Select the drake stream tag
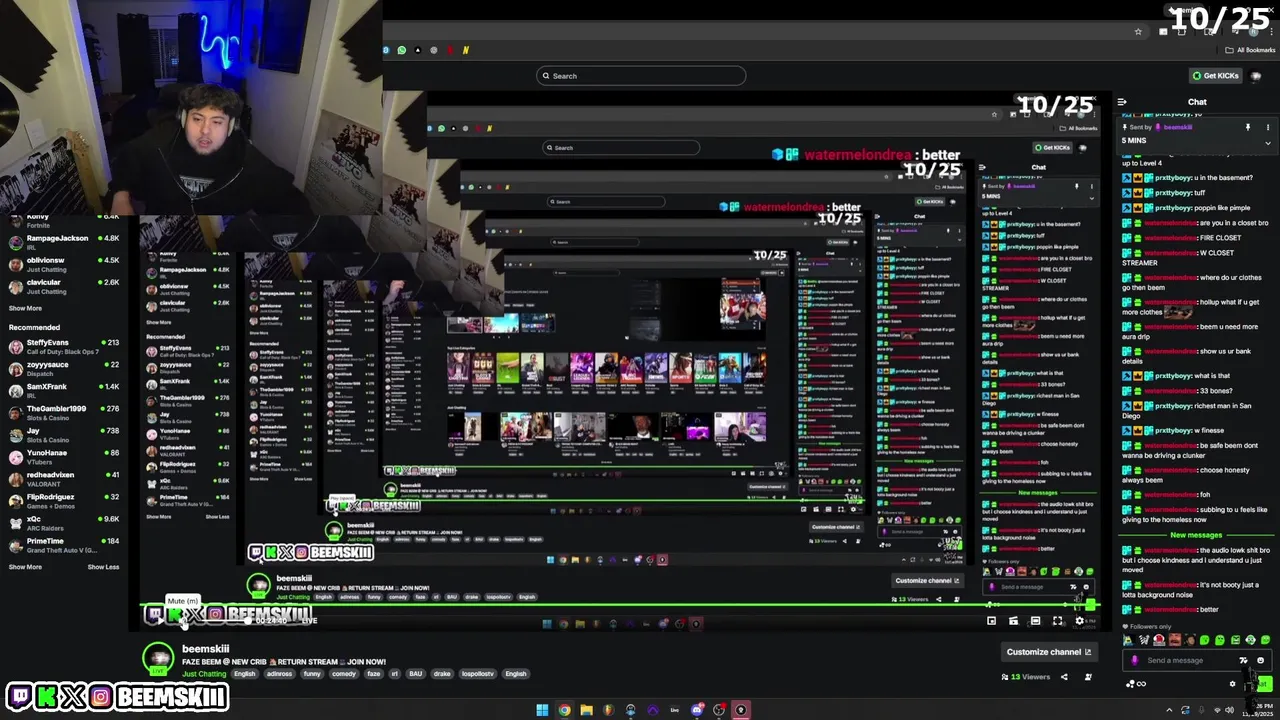Viewport: 1280px width, 720px height. 442,674
